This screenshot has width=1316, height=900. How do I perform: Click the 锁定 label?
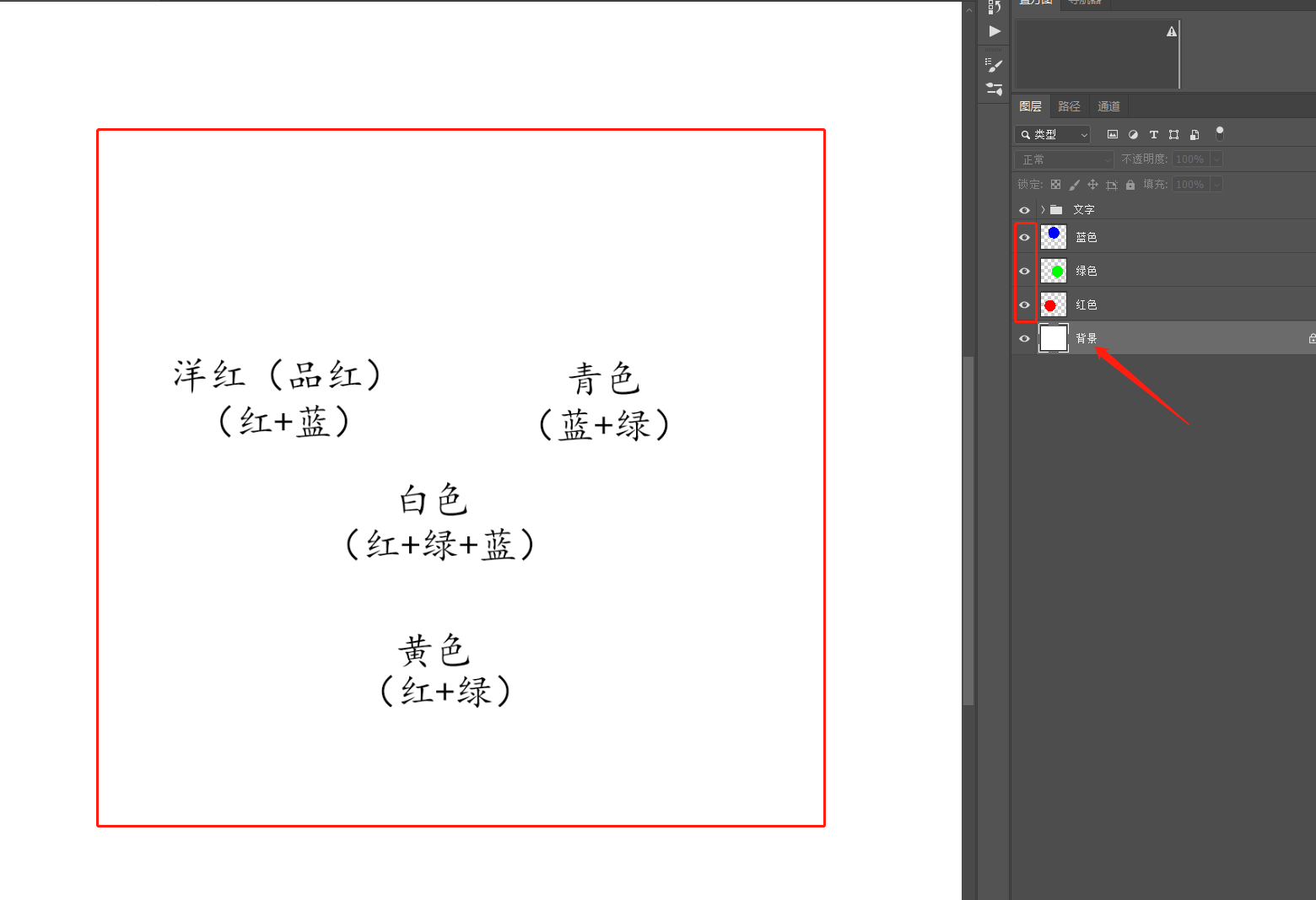point(1030,184)
